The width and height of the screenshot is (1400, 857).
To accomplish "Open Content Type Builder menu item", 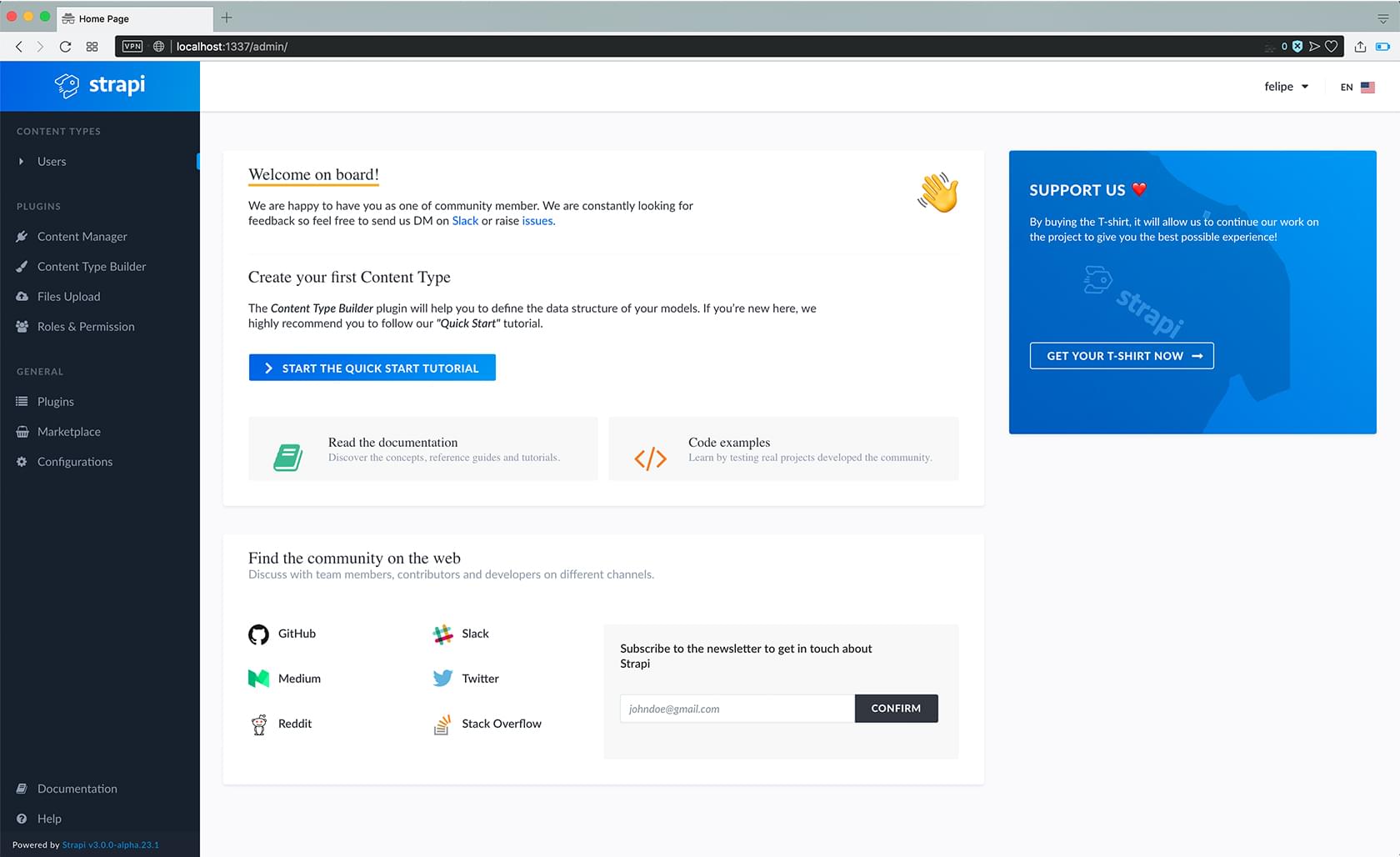I will tap(92, 267).
